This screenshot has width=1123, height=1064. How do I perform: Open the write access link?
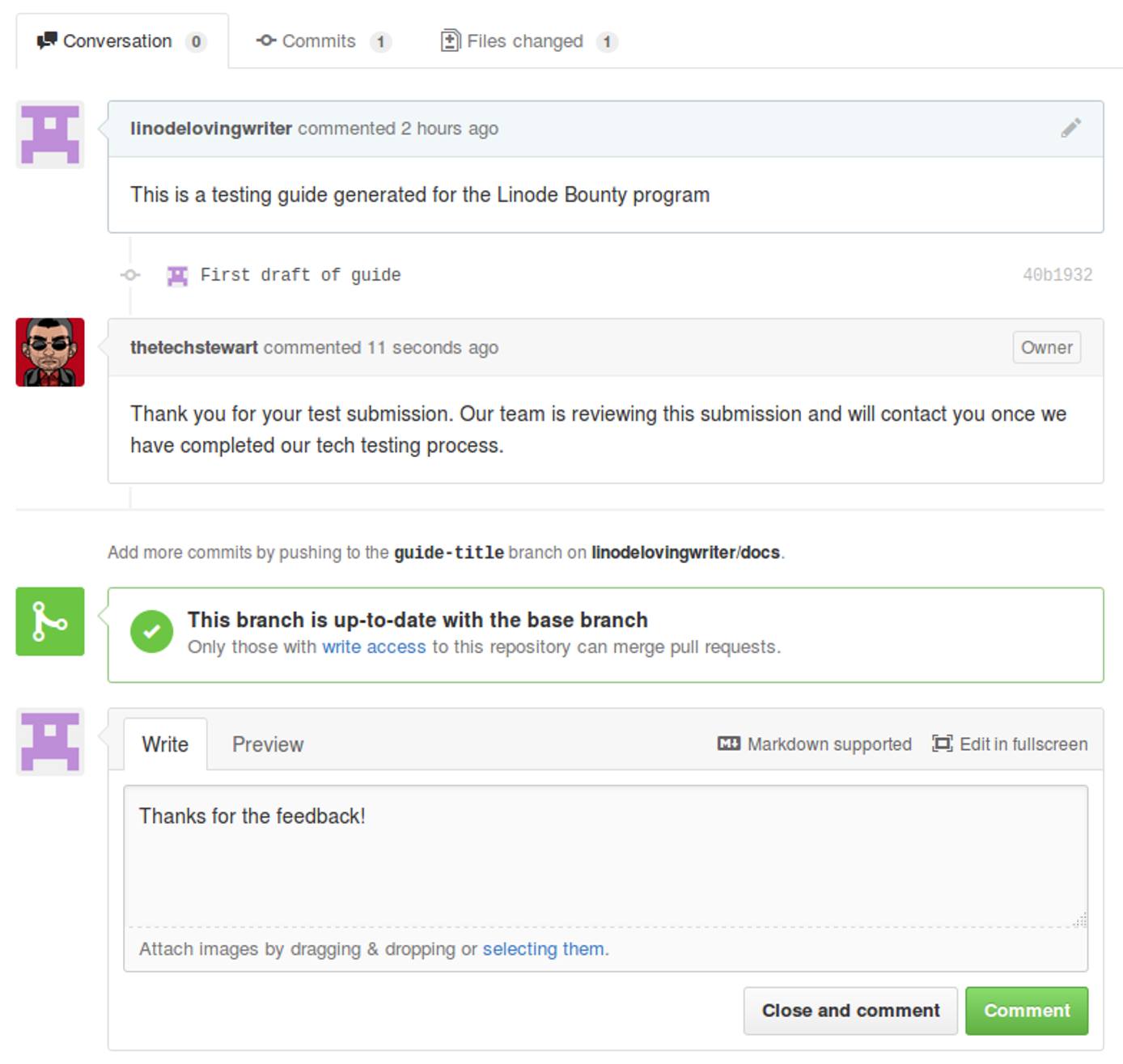374,646
